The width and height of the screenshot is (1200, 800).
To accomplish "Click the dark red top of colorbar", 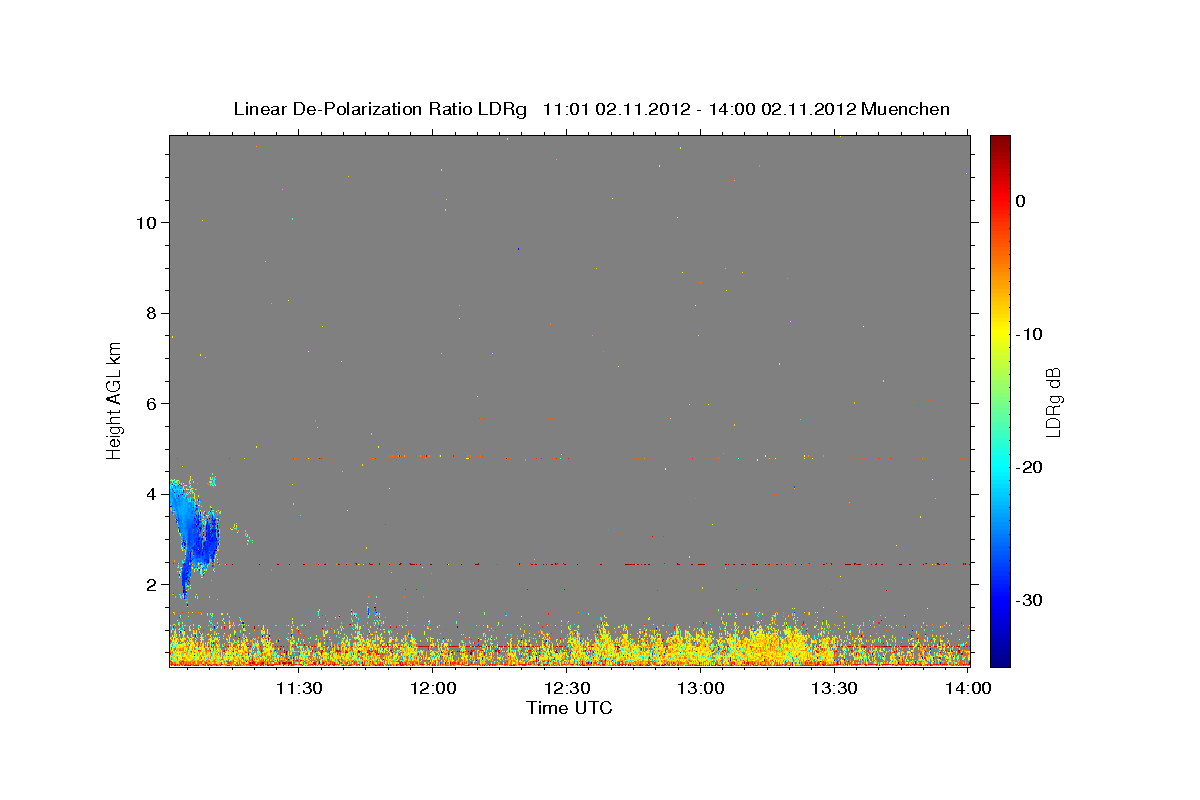I will [1000, 145].
